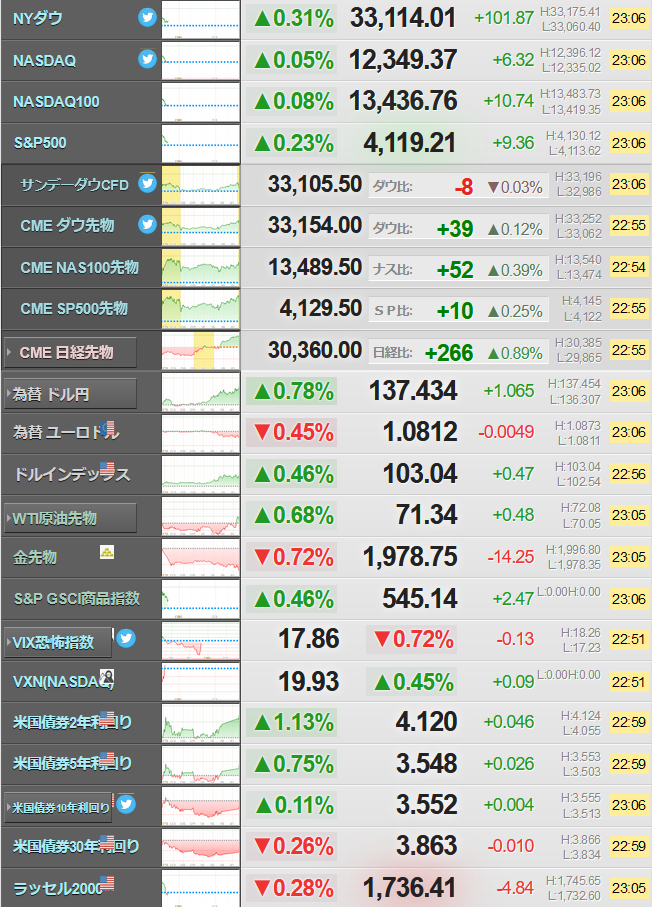Open the S&P500 index link

click(40, 142)
